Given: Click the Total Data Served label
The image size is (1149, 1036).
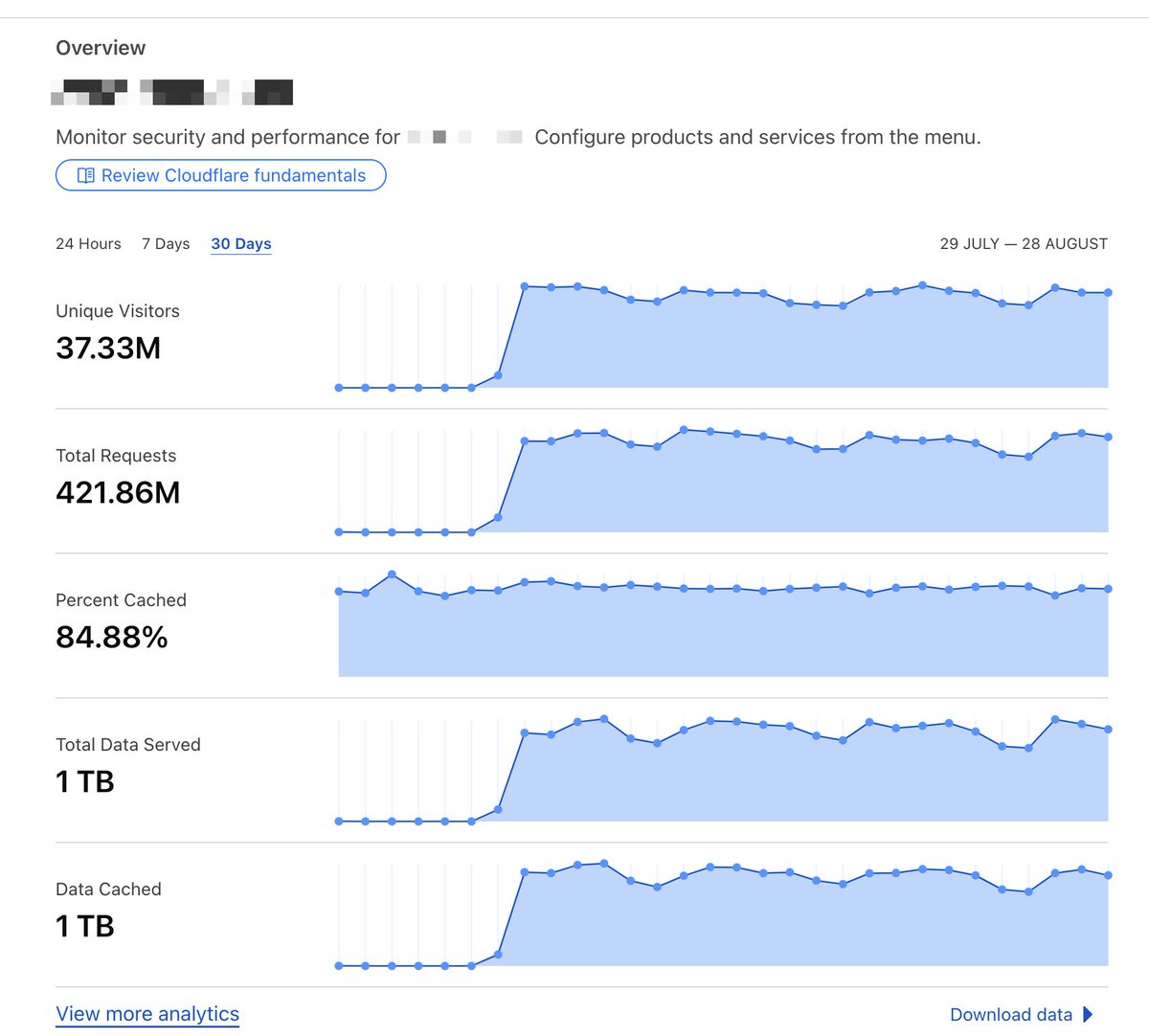Looking at the screenshot, I should [x=128, y=745].
